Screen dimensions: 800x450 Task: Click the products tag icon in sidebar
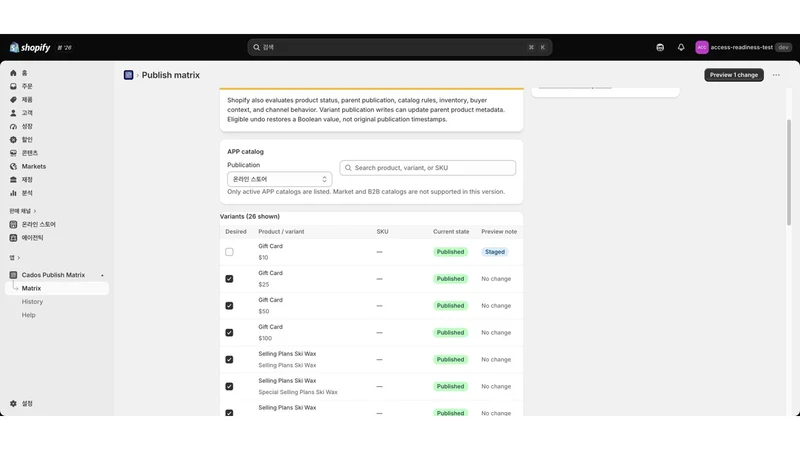pyautogui.click(x=13, y=99)
